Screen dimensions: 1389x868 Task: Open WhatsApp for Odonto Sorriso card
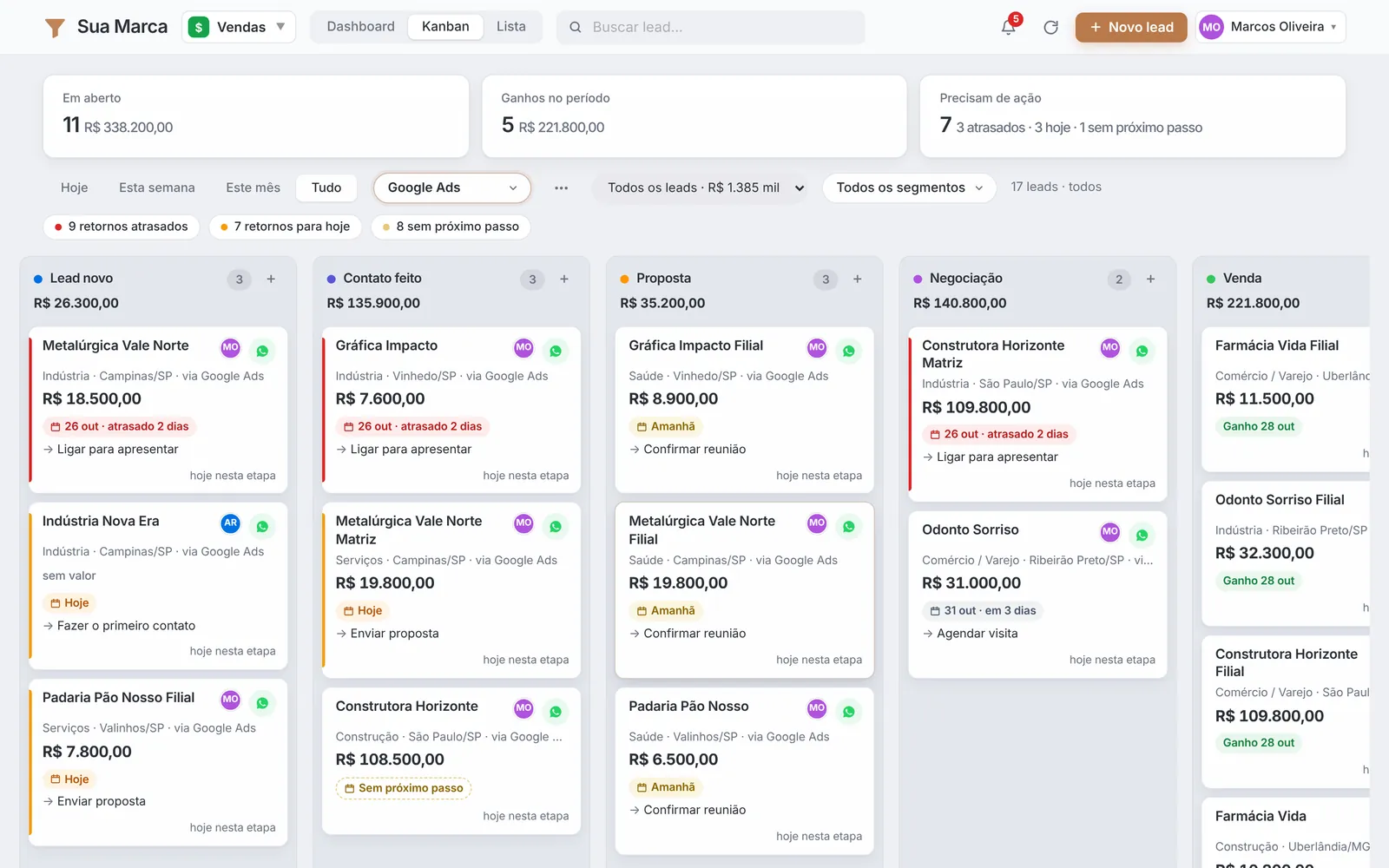coord(1142,535)
